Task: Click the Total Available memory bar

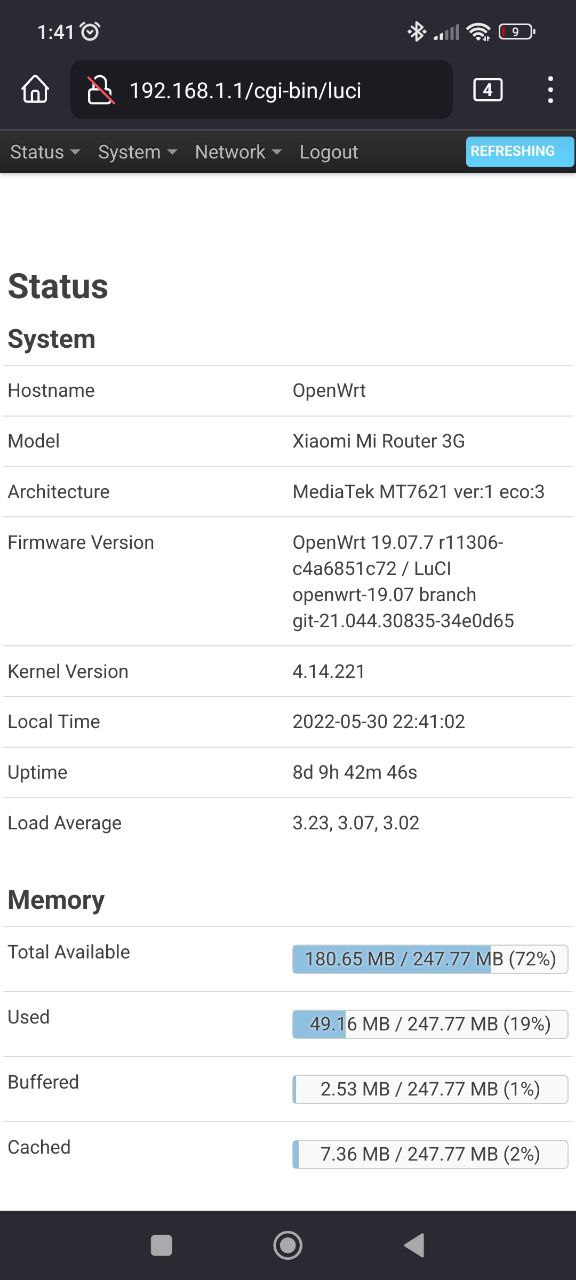Action: 430,959
